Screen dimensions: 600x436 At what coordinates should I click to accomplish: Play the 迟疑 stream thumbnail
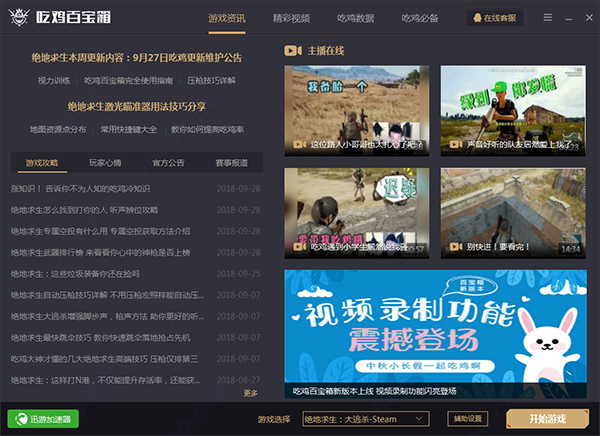[x=357, y=213]
